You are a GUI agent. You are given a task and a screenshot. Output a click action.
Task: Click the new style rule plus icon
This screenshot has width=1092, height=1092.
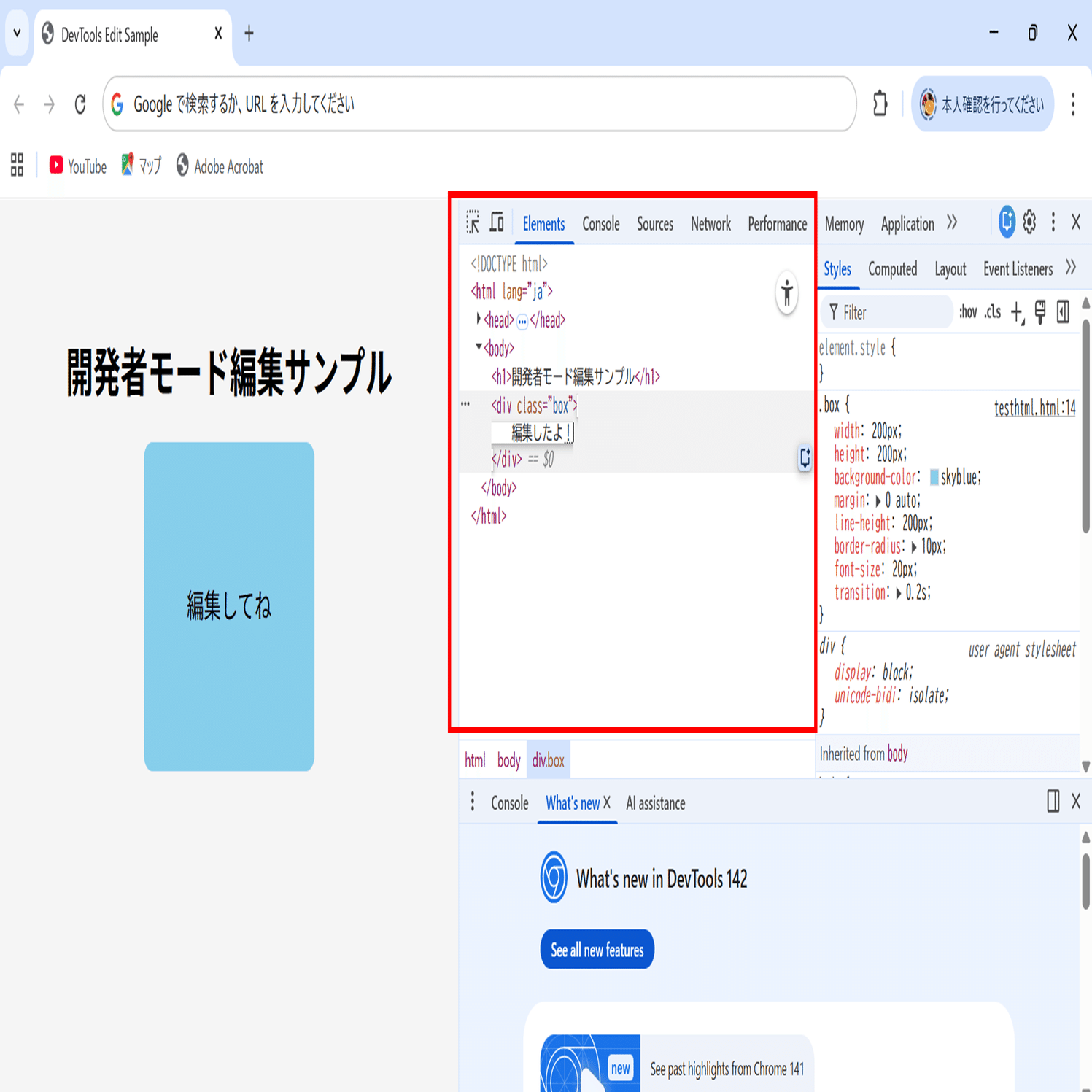(1017, 312)
